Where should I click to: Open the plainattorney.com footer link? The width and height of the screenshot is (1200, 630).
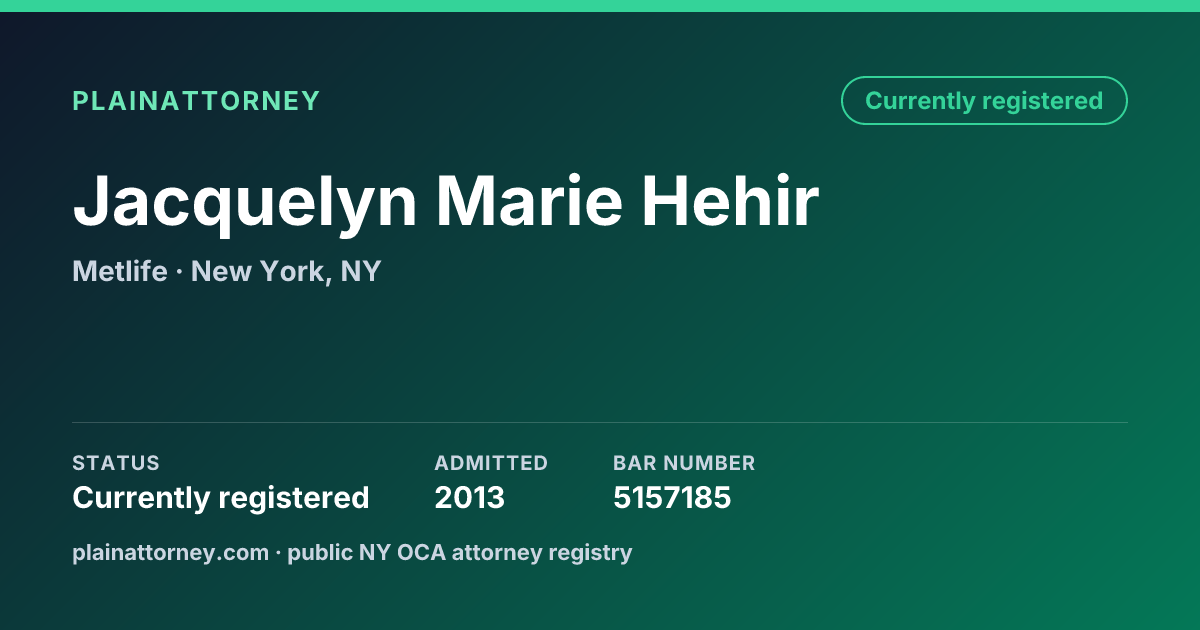(170, 552)
